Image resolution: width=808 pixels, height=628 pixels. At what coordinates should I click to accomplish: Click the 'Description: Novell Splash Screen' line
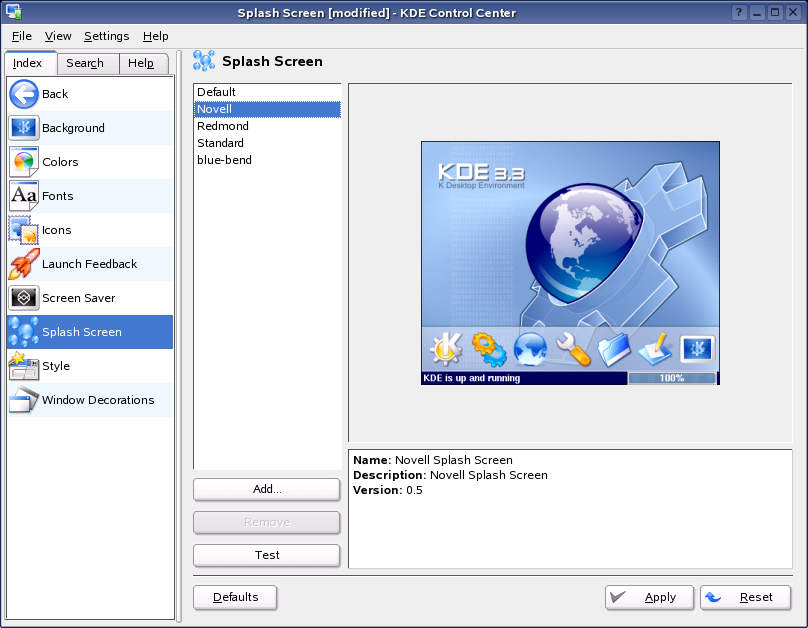click(x=450, y=475)
